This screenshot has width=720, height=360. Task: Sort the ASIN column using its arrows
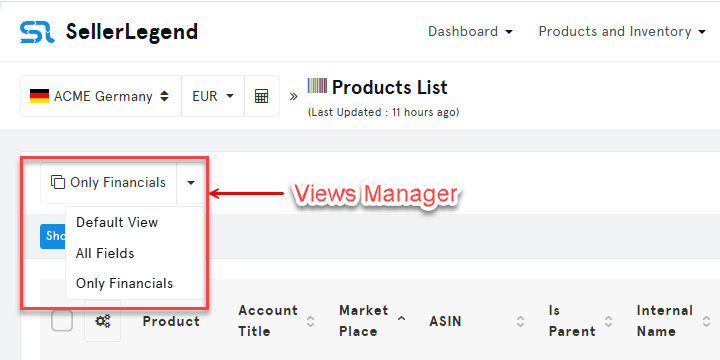[x=520, y=321]
